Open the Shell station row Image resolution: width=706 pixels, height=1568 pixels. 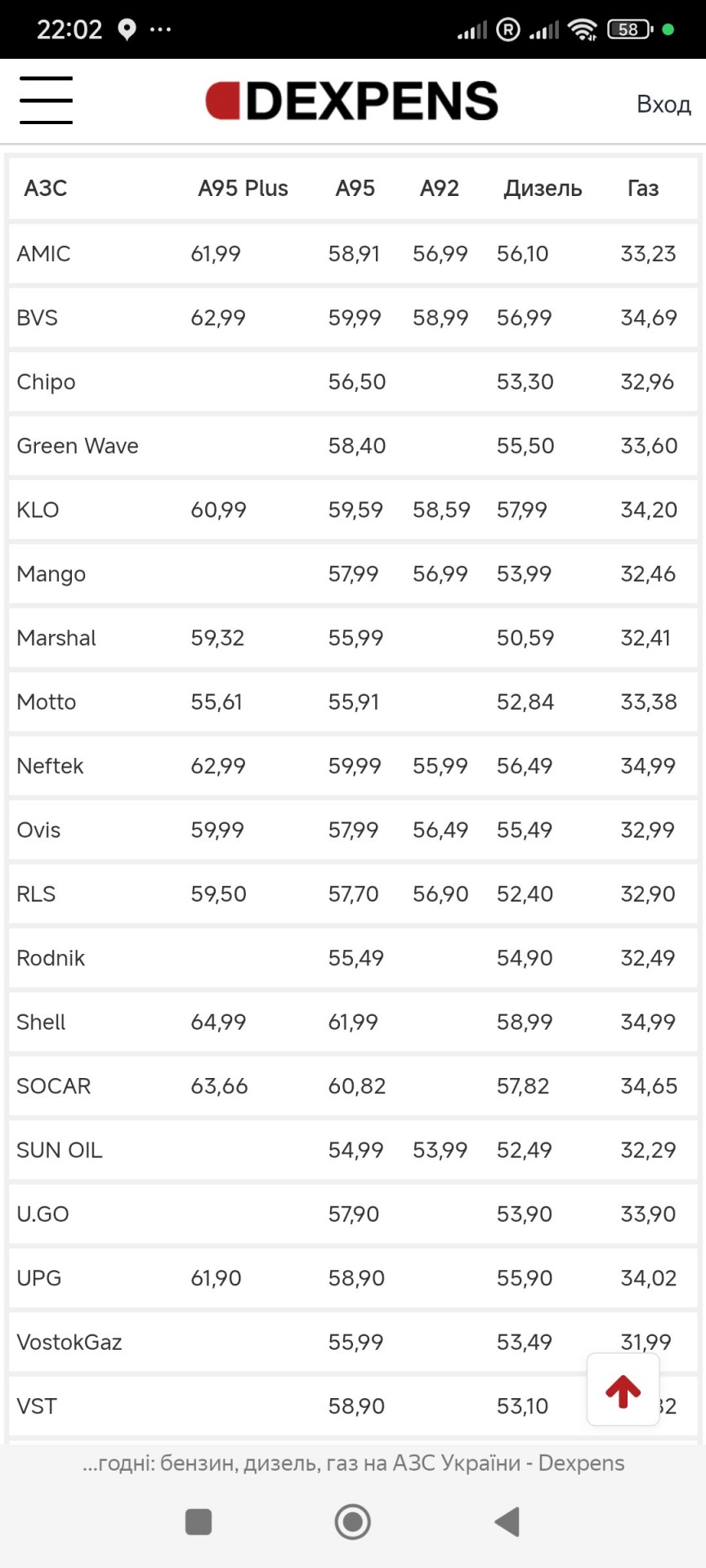tap(353, 1022)
